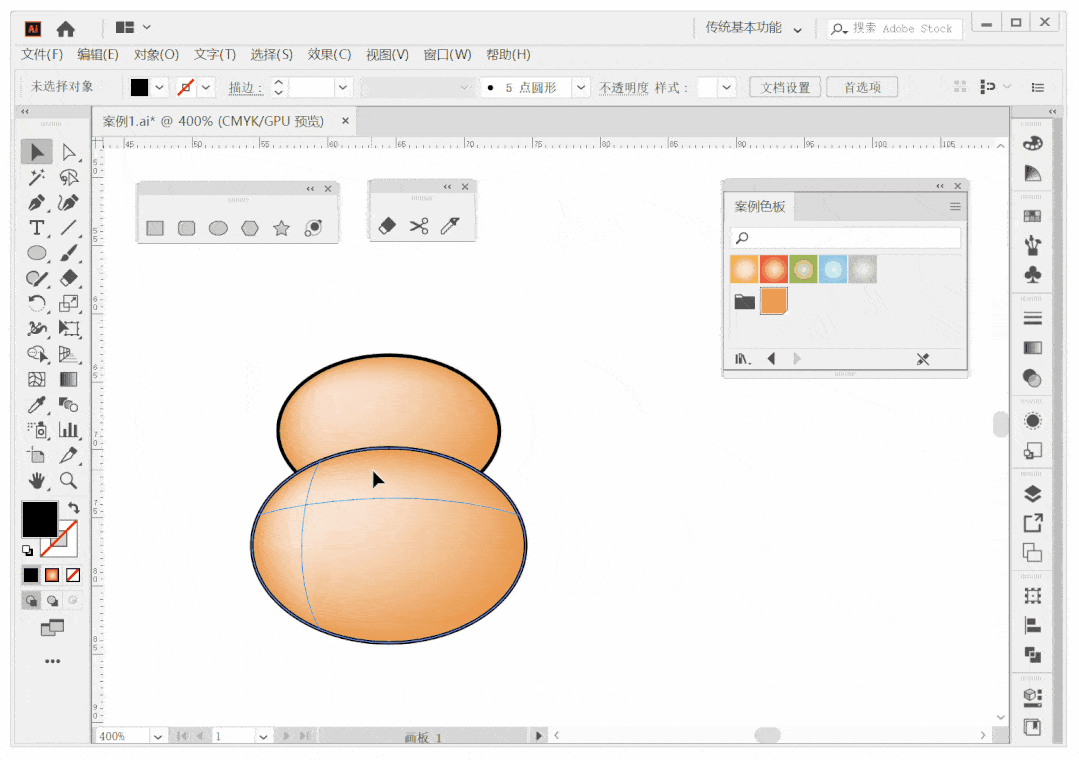The image size is (1079, 760).
Task: Open the workspace switcher 传统基本功能
Action: pyautogui.click(x=753, y=28)
